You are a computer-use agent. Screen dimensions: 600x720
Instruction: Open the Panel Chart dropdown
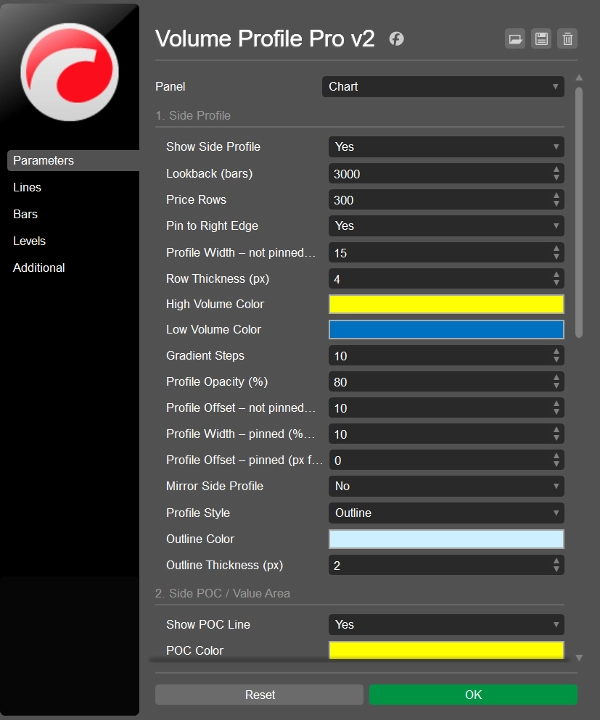[443, 87]
